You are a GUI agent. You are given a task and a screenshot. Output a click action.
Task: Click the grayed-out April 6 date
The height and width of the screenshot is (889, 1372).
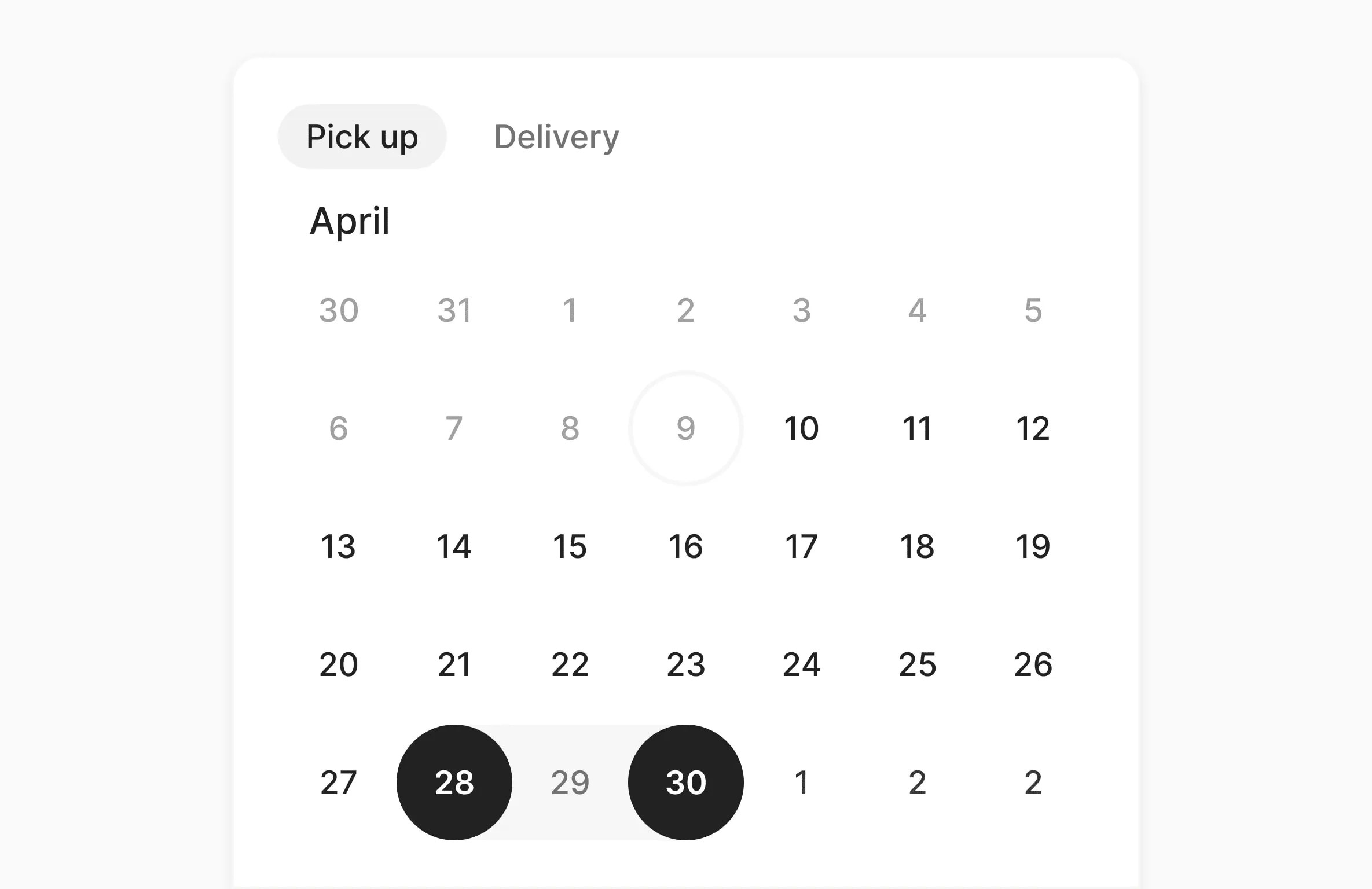pos(339,428)
